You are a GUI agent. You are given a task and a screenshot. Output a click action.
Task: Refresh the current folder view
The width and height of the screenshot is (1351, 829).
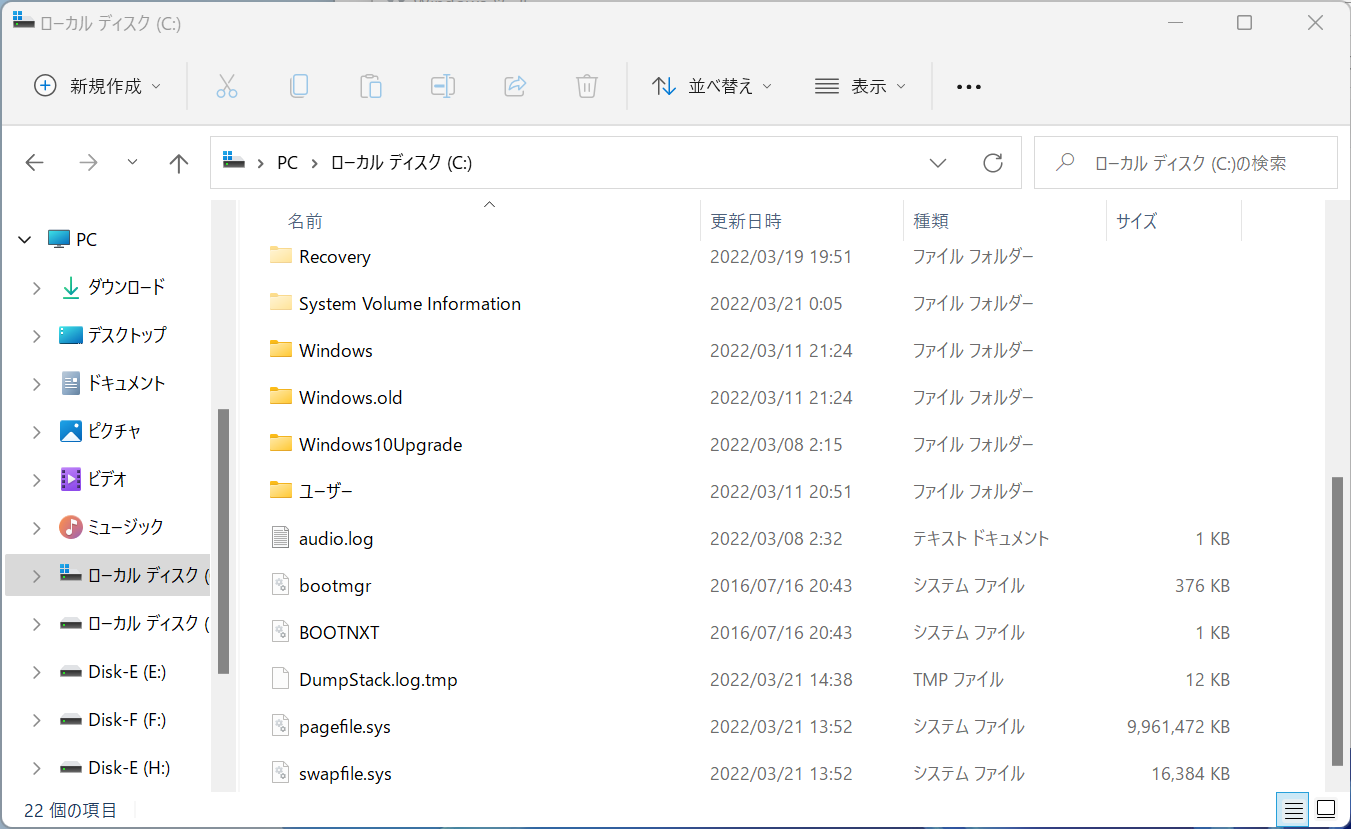point(993,163)
